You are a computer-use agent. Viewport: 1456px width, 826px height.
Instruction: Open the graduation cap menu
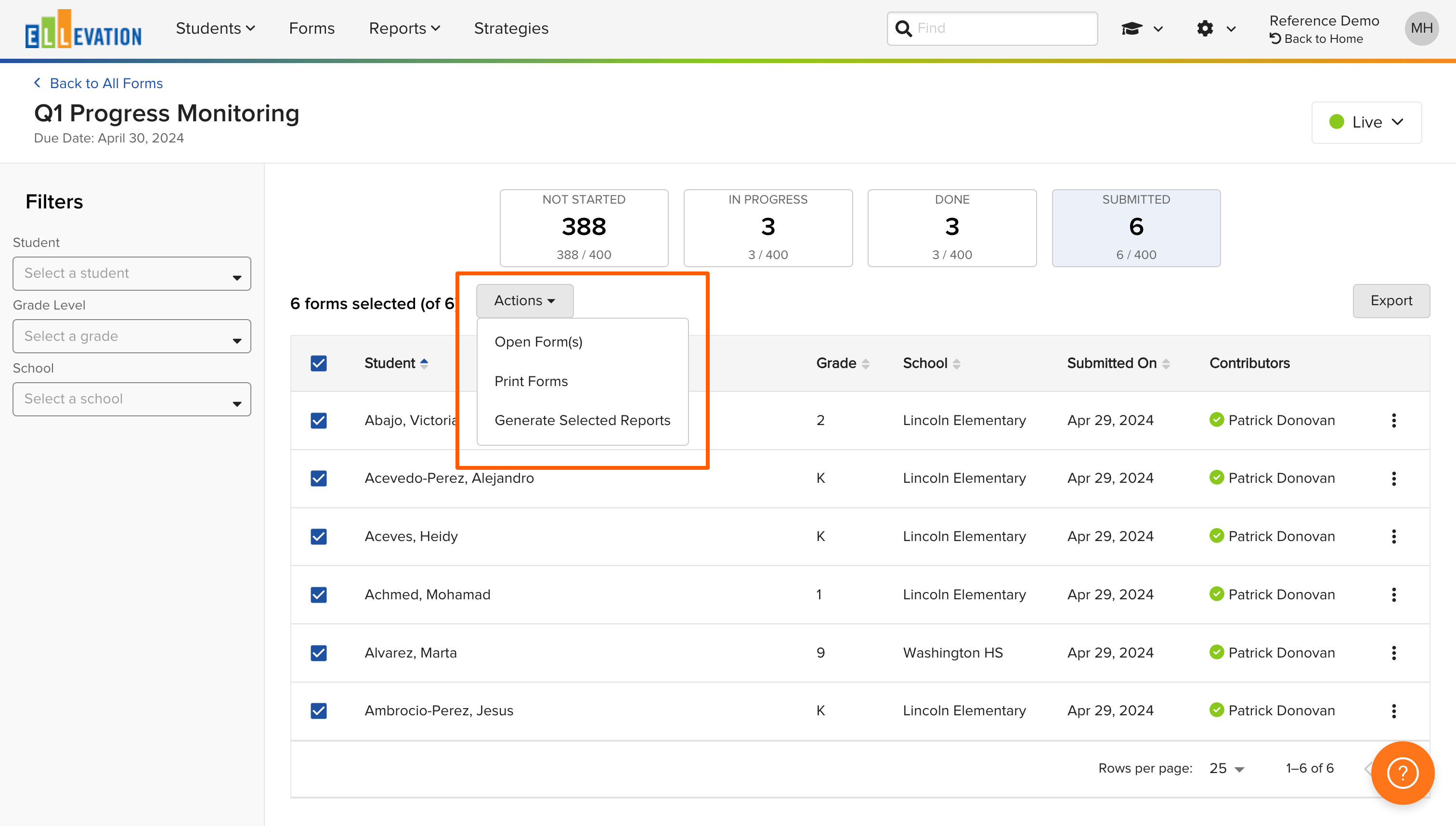(1142, 28)
